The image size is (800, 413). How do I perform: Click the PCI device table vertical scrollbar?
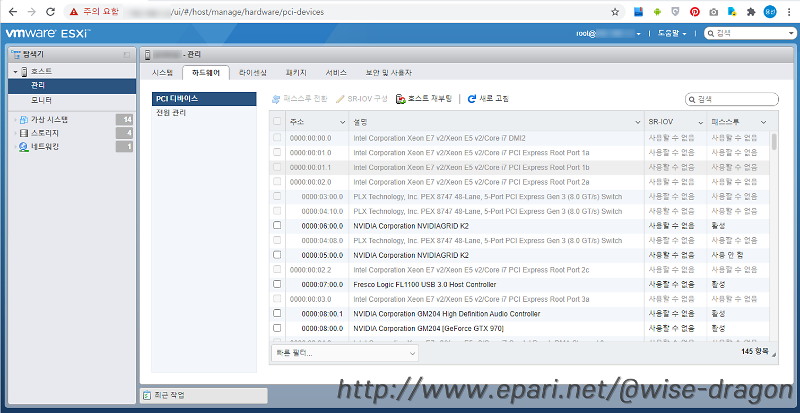click(774, 142)
